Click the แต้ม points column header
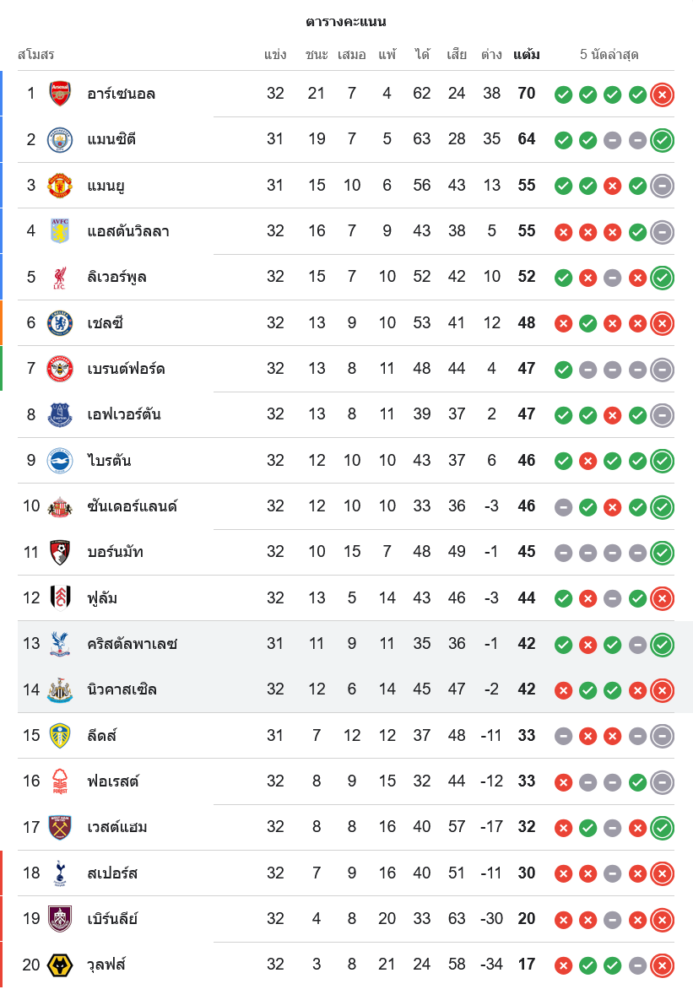This screenshot has height=1000, width=693. click(526, 54)
